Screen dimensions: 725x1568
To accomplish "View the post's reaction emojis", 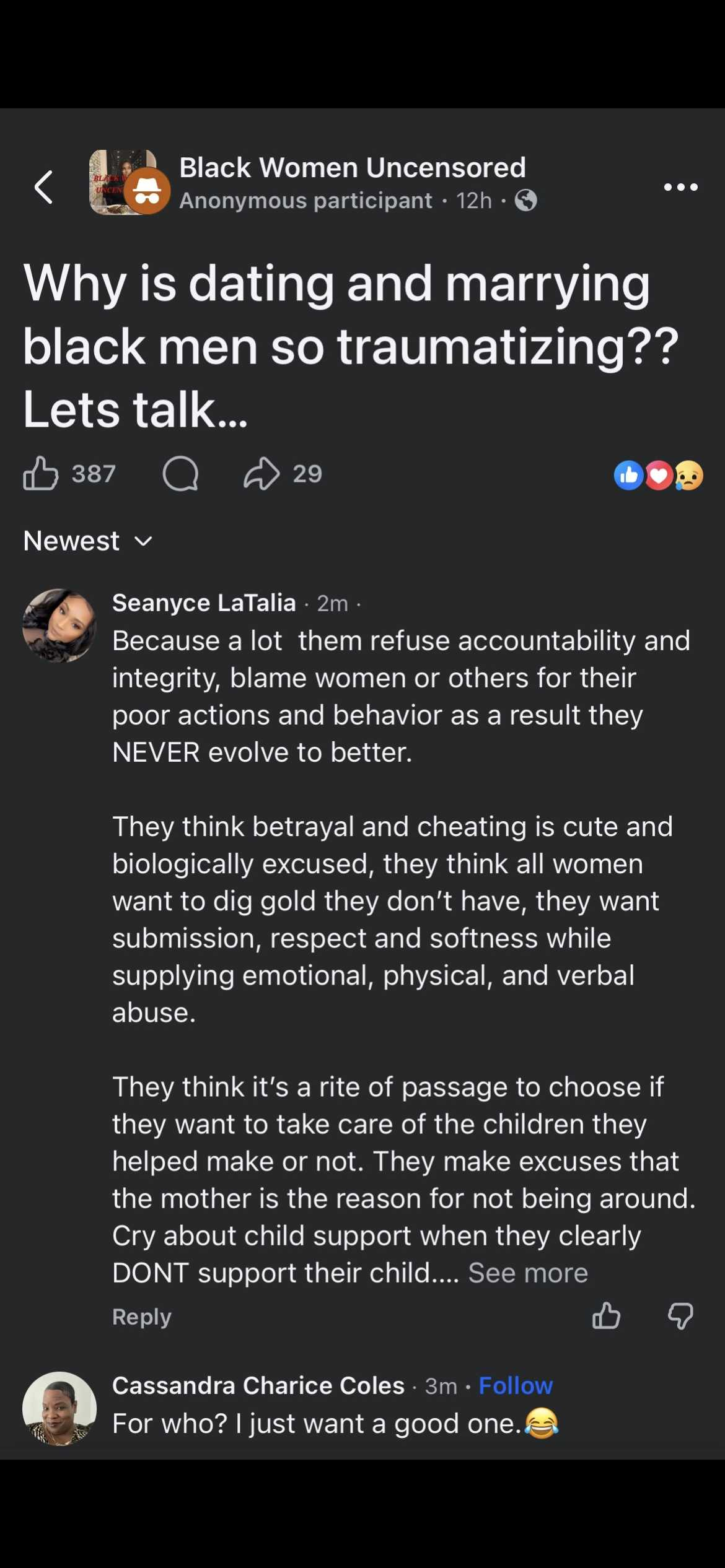I will (x=658, y=475).
